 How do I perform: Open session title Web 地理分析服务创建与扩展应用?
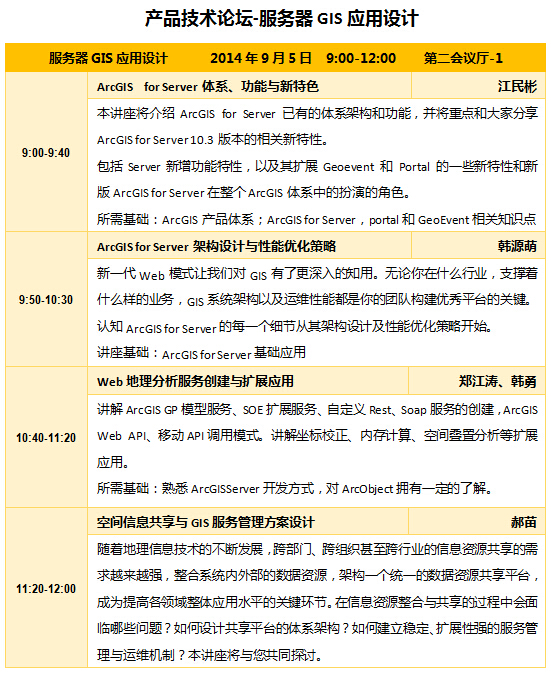coord(195,382)
